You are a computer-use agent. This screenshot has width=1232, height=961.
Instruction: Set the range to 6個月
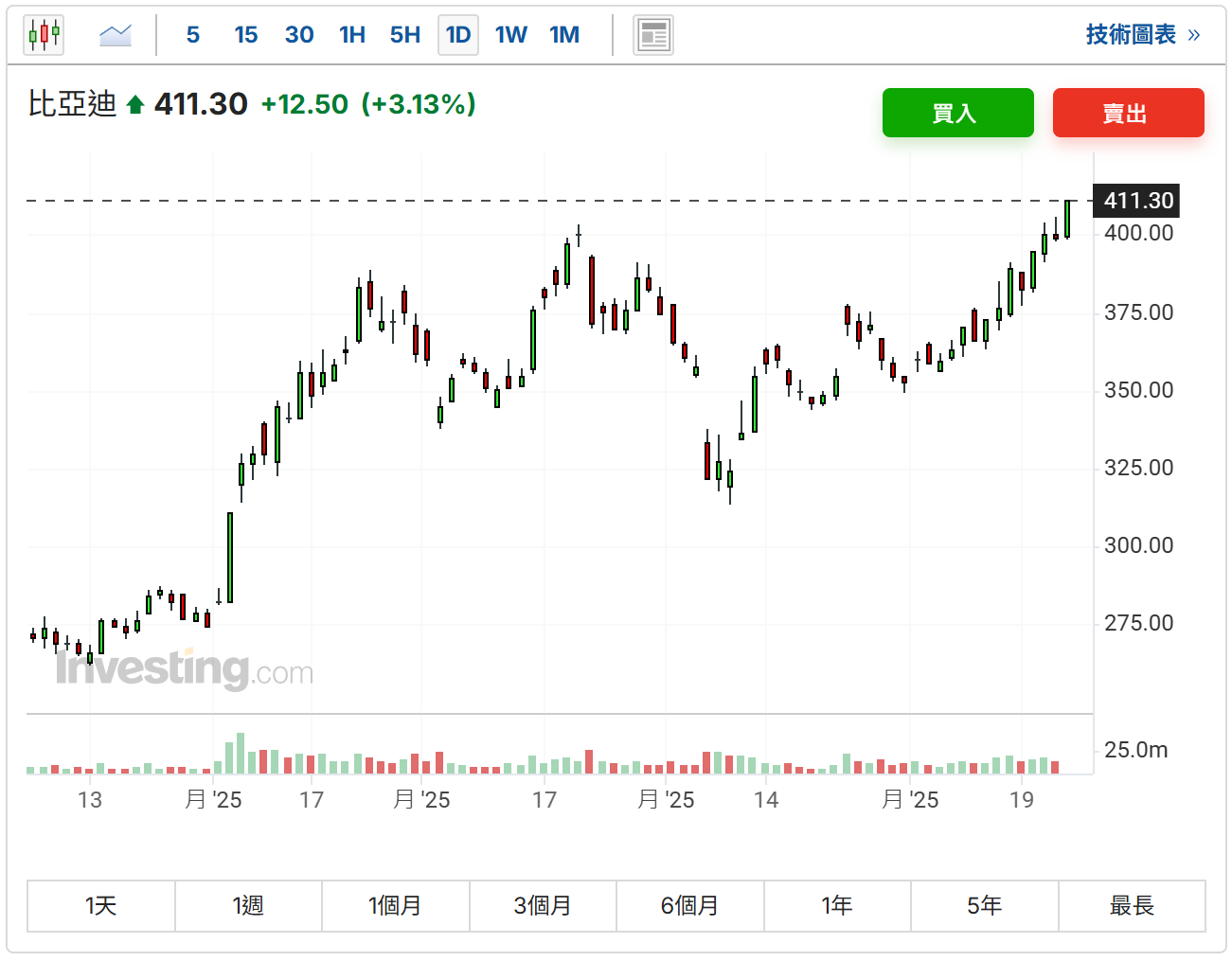(x=690, y=906)
